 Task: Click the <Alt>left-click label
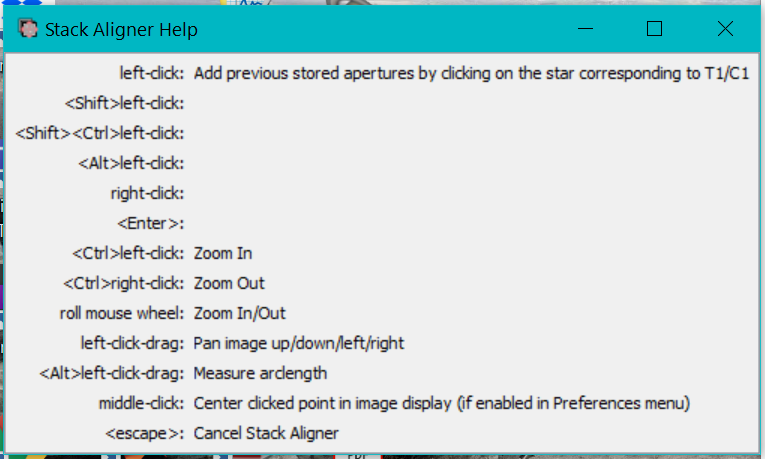click(131, 163)
